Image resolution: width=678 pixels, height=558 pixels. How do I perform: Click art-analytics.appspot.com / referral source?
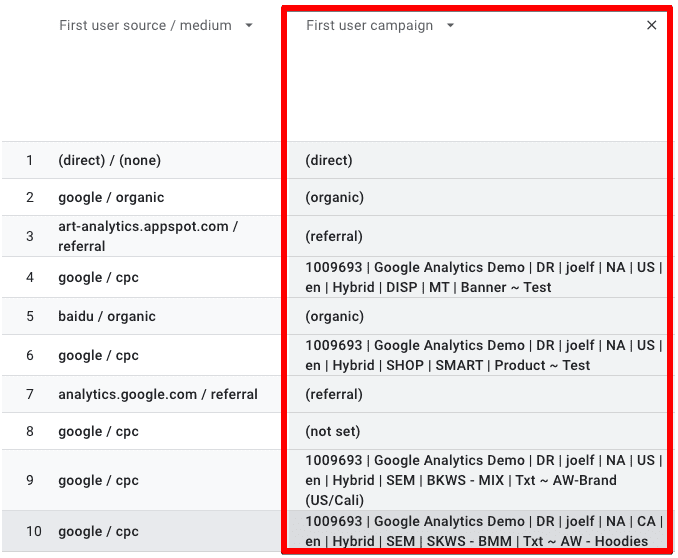point(148,236)
